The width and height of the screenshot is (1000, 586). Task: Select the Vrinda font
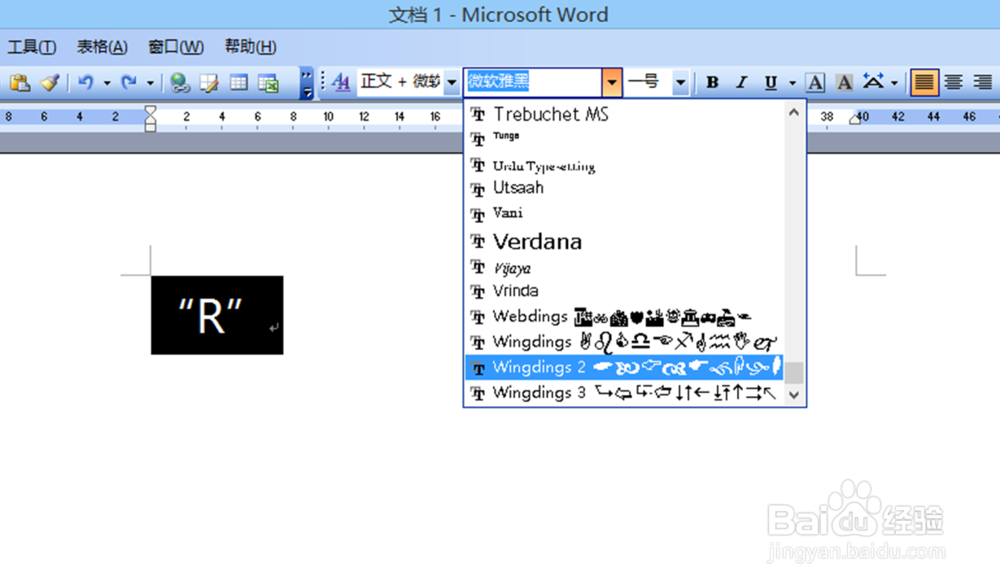[x=624, y=291]
